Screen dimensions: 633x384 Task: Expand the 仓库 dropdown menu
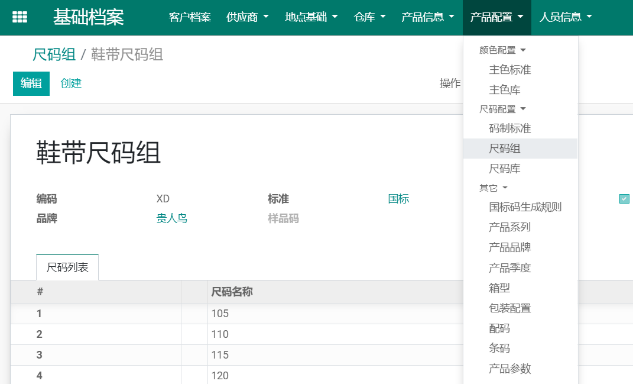click(x=369, y=17)
